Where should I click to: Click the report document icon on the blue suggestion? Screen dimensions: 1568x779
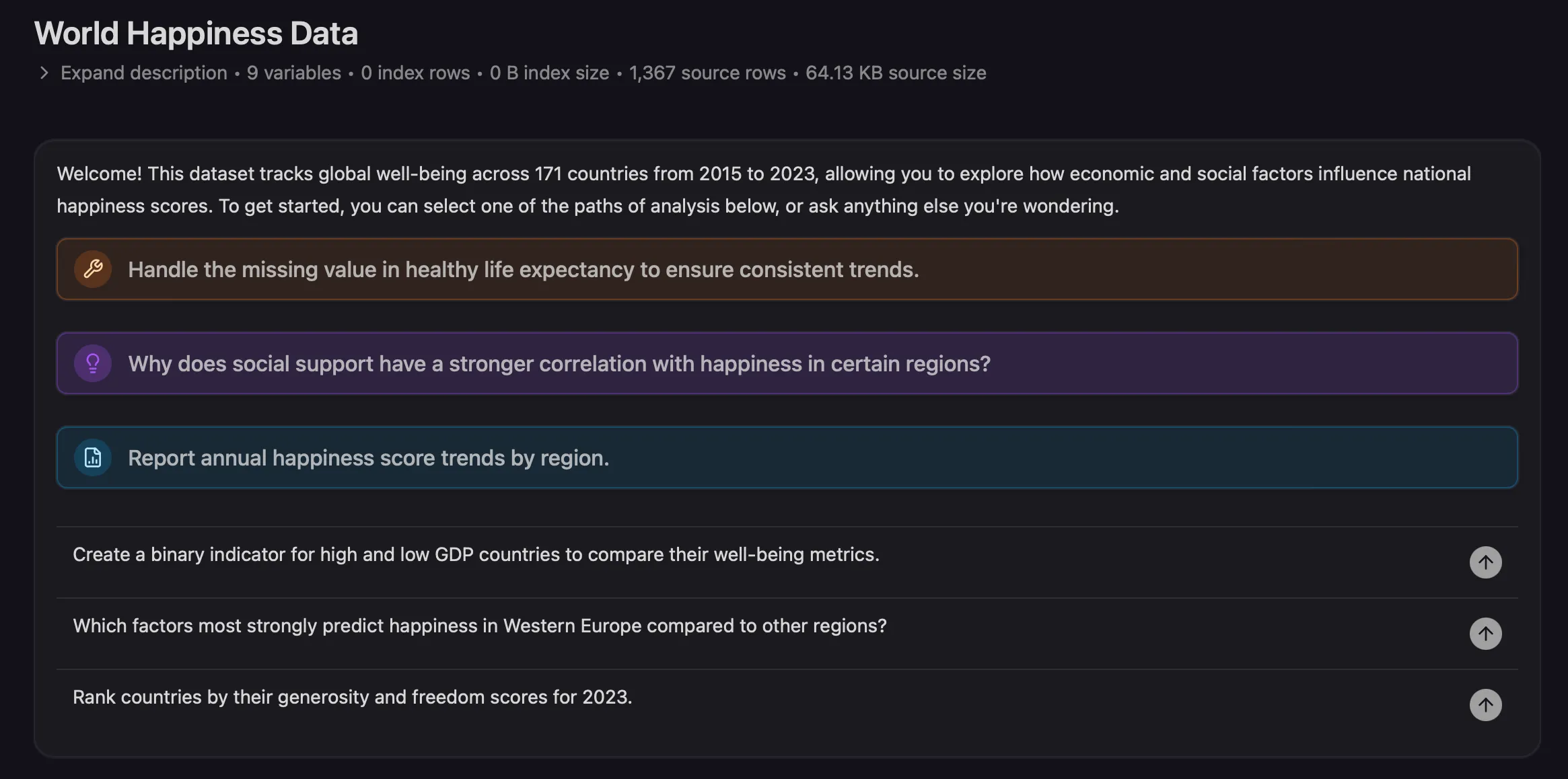(x=93, y=457)
